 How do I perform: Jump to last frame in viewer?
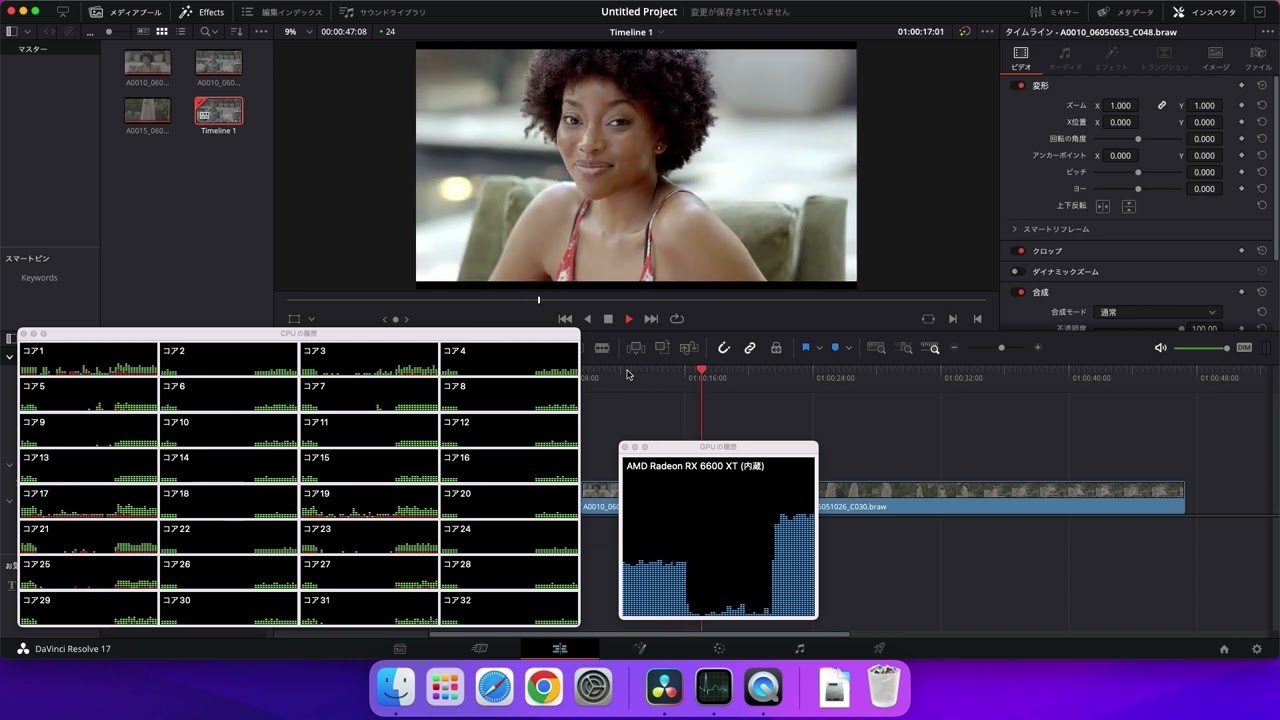click(x=651, y=319)
